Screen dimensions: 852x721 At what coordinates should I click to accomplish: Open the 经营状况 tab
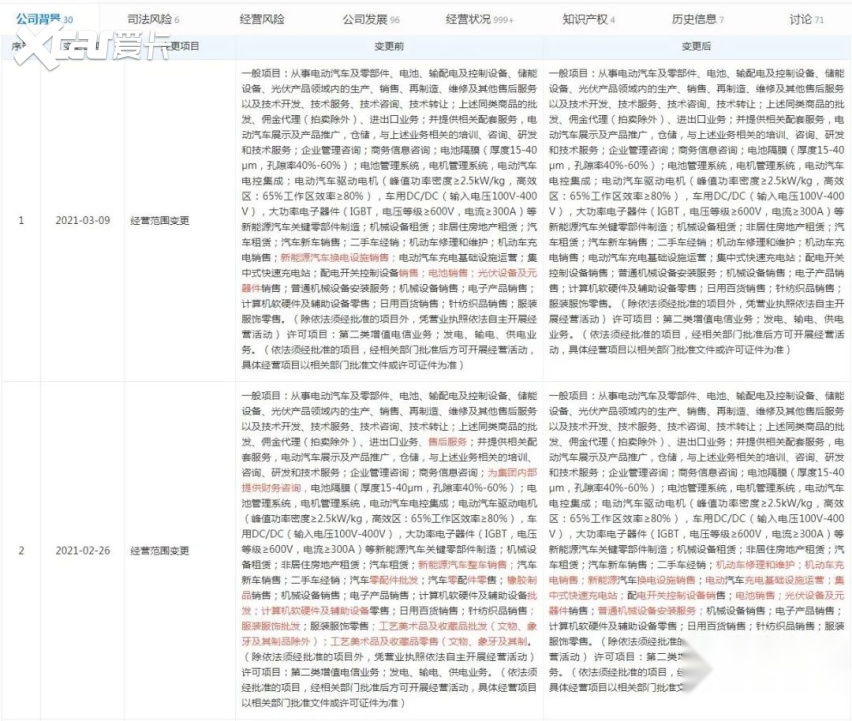pos(480,19)
